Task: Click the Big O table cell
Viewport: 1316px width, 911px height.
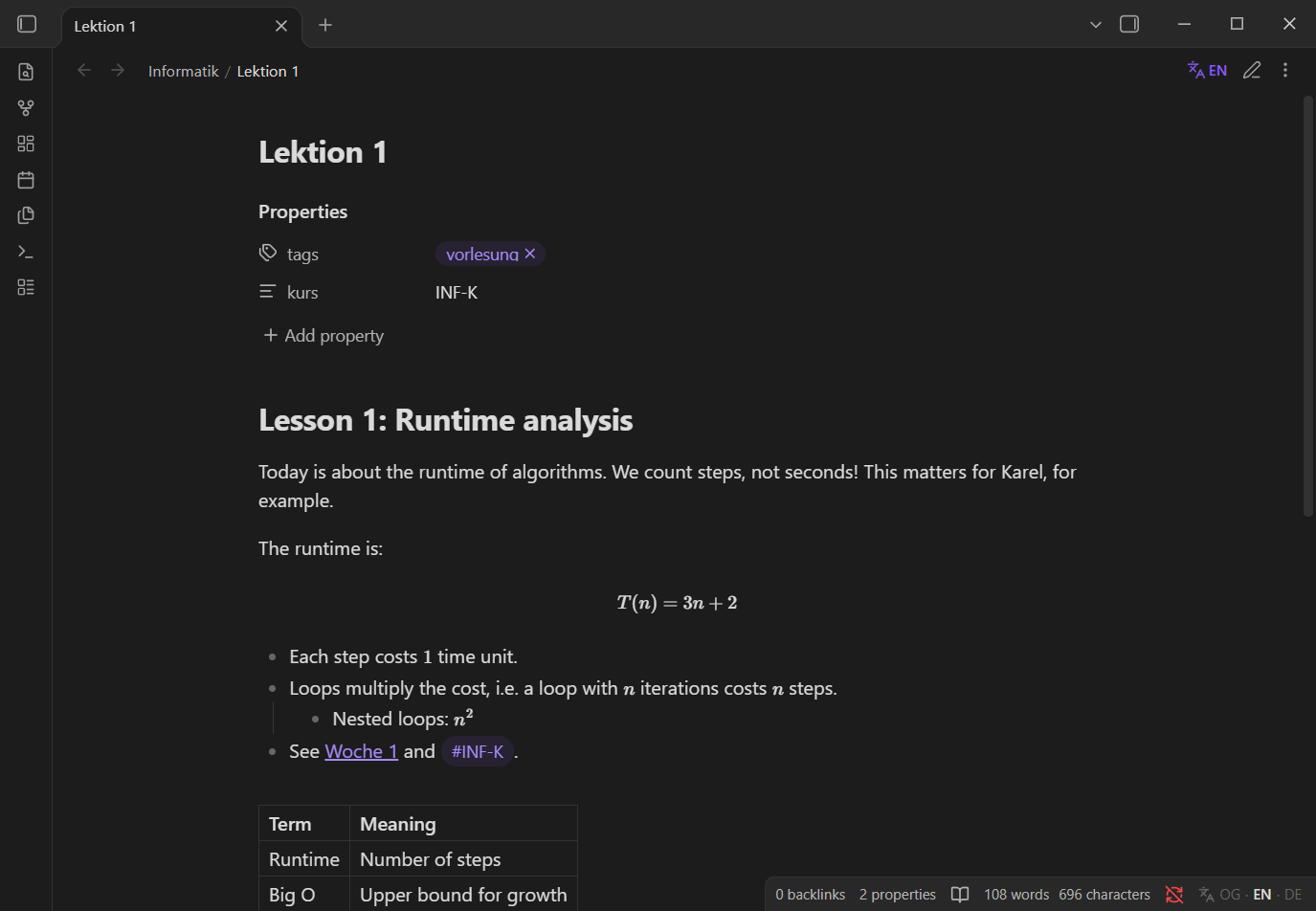Action: point(304,895)
